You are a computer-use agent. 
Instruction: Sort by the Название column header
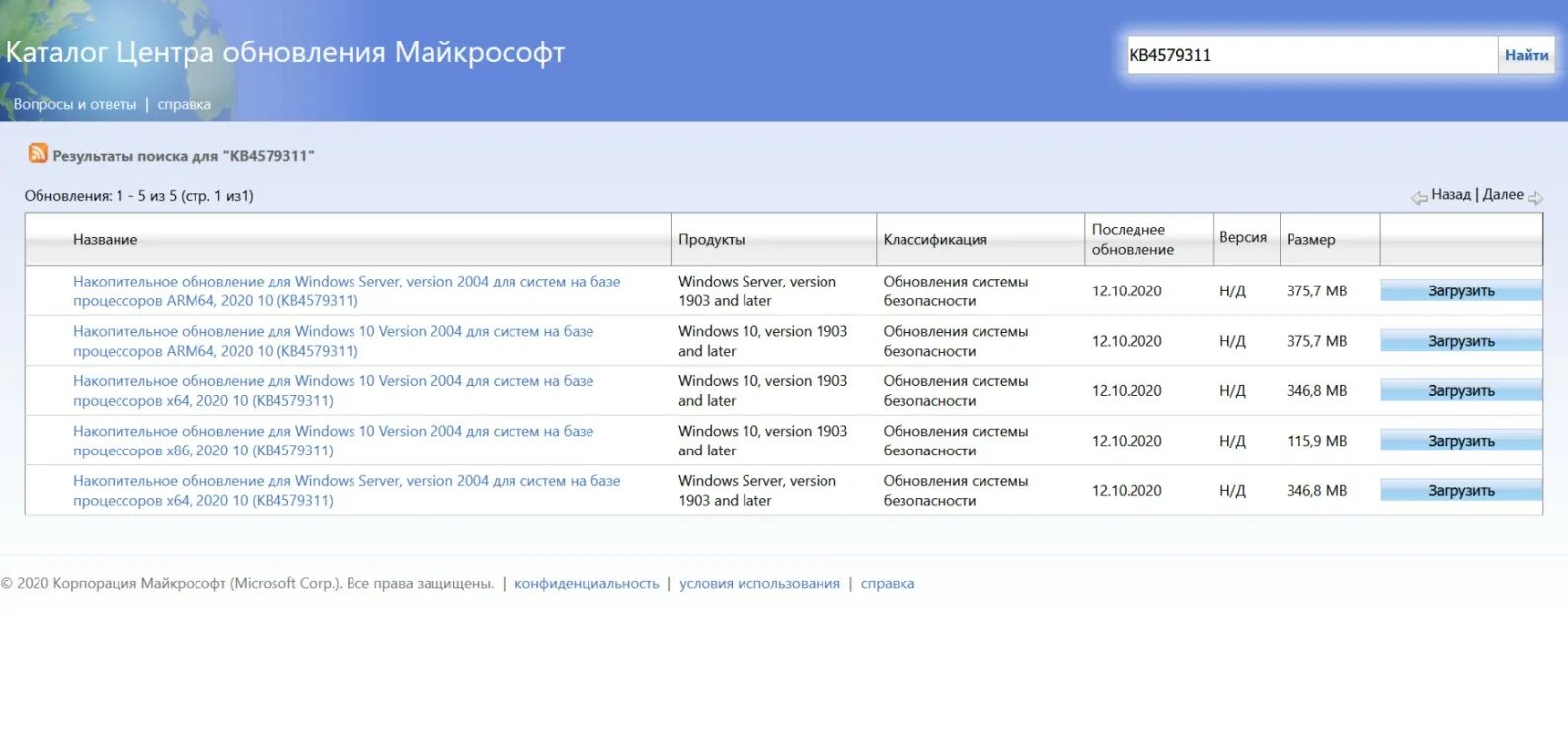(105, 239)
